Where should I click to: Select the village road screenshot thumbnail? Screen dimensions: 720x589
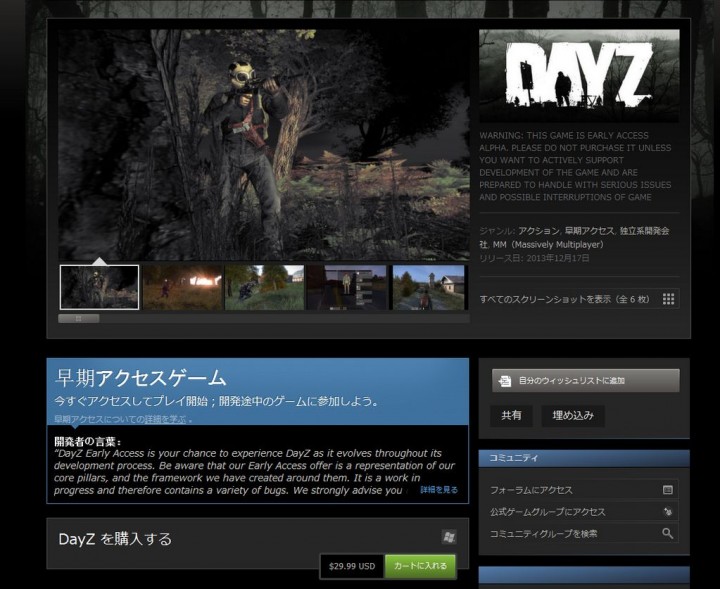(x=429, y=287)
